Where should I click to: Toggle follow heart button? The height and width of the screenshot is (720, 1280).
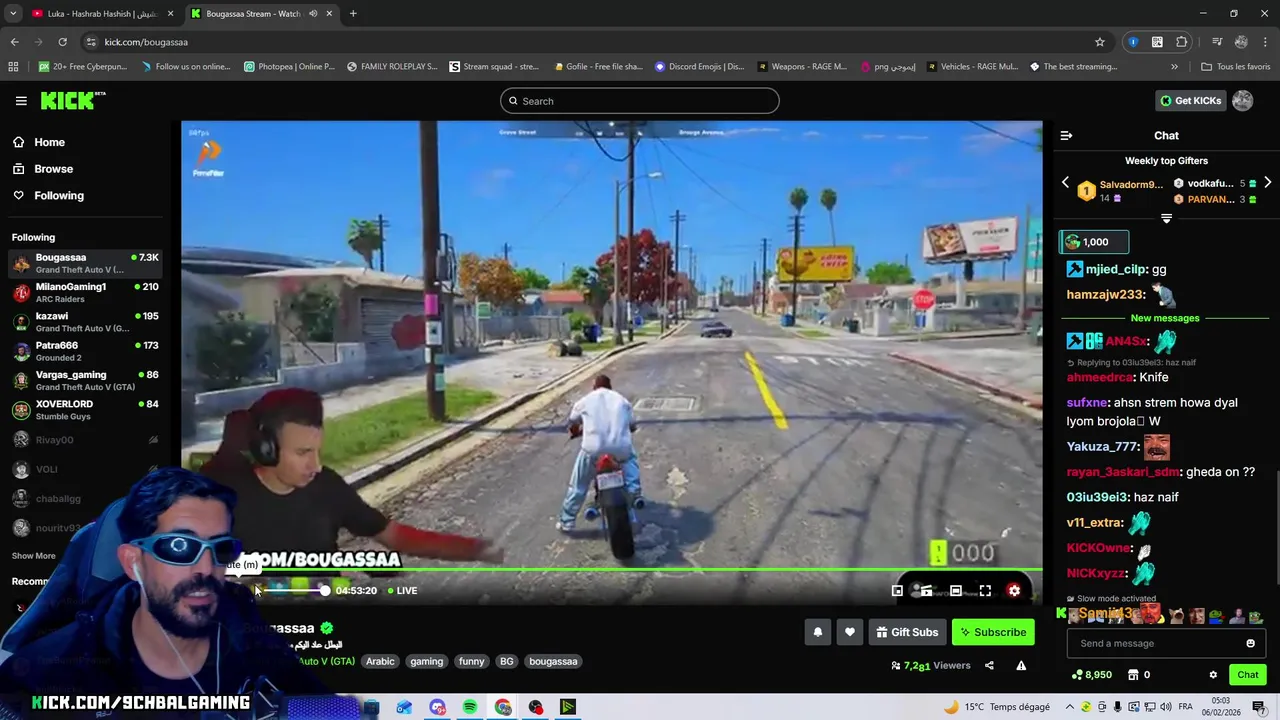[x=850, y=632]
